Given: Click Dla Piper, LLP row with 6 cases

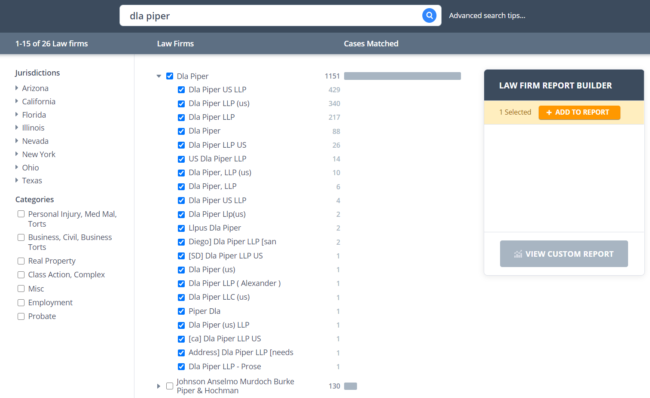Looking at the screenshot, I should click(212, 186).
